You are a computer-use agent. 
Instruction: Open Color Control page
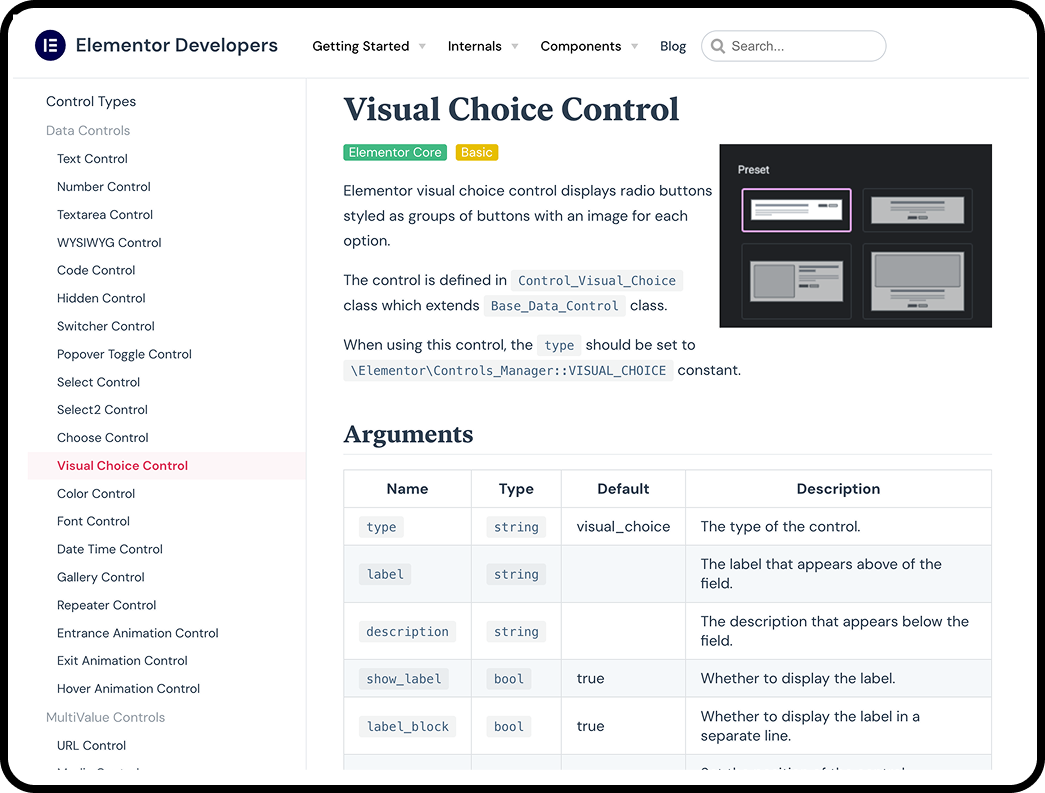[96, 493]
